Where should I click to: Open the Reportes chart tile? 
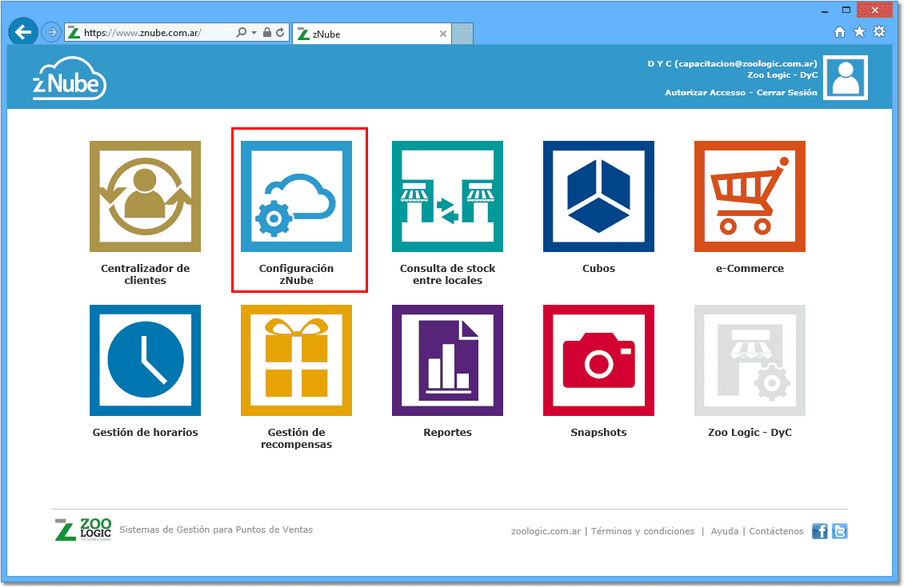(x=447, y=360)
